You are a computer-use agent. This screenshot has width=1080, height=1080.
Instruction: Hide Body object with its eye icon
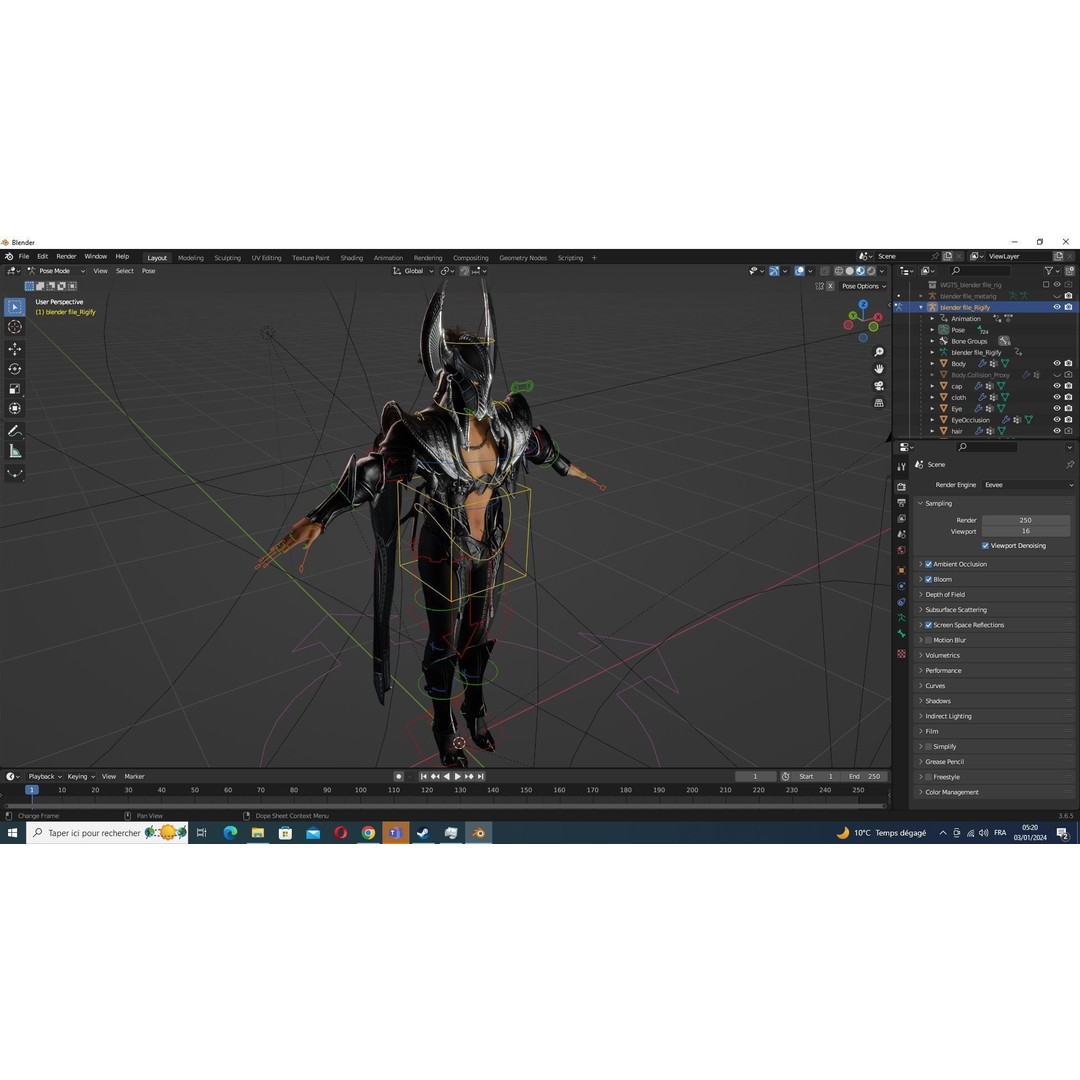tap(1057, 364)
